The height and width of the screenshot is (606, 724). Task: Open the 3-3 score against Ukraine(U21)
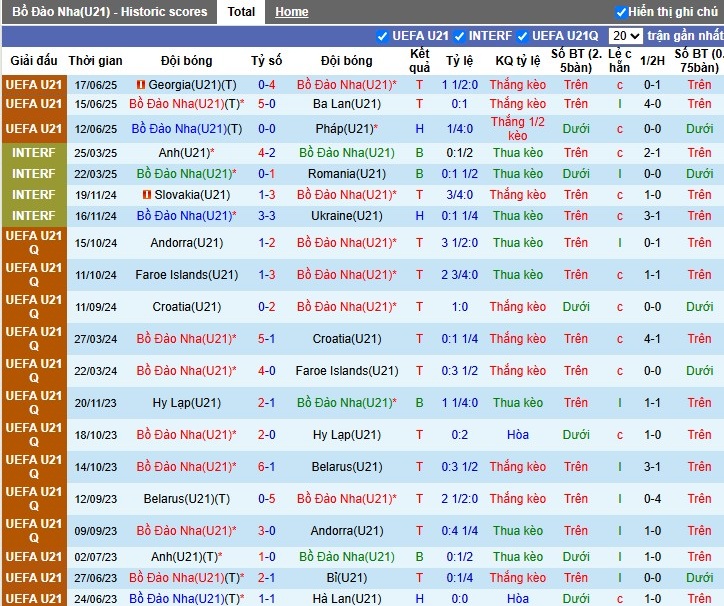tap(266, 216)
